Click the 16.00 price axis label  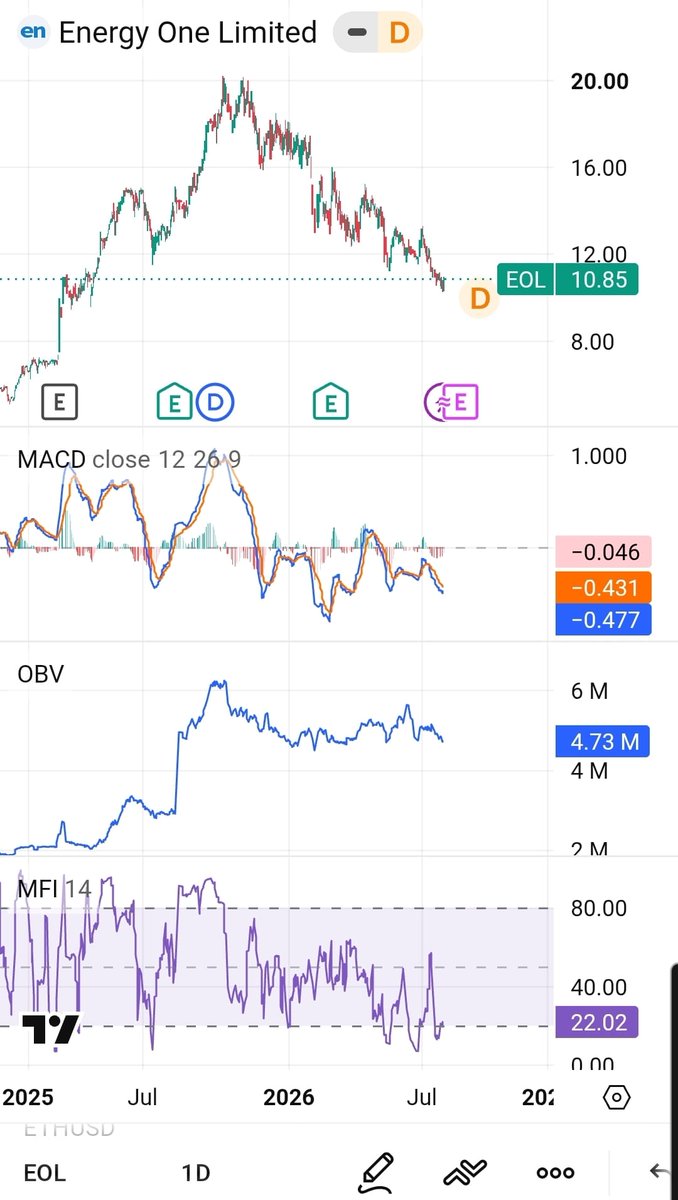tap(599, 168)
